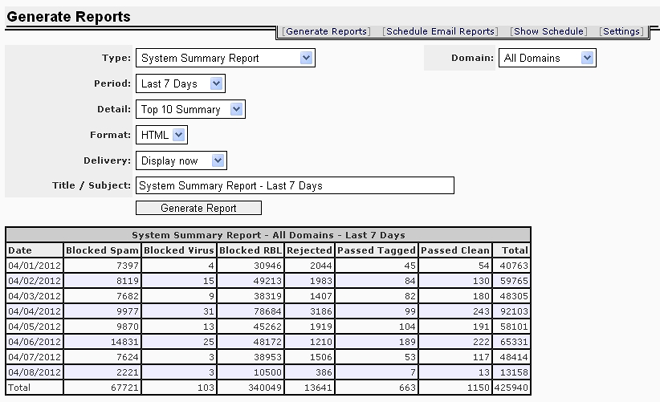Click the Rejected column header
This screenshot has width=660, height=402.
[x=309, y=250]
